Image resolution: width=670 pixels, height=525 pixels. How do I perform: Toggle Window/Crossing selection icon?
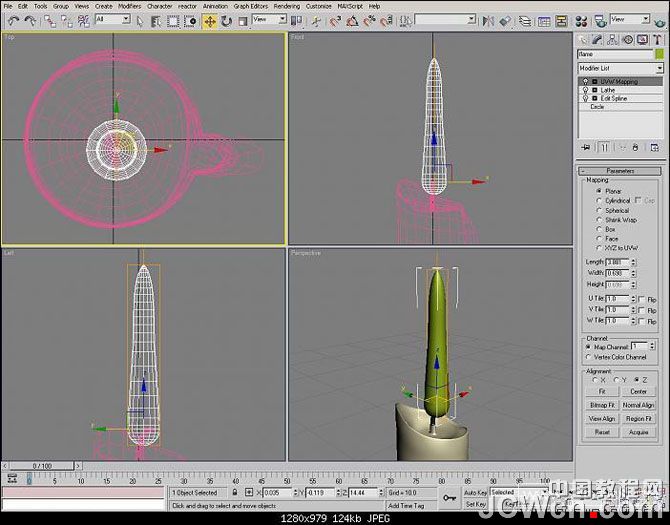click(x=190, y=21)
